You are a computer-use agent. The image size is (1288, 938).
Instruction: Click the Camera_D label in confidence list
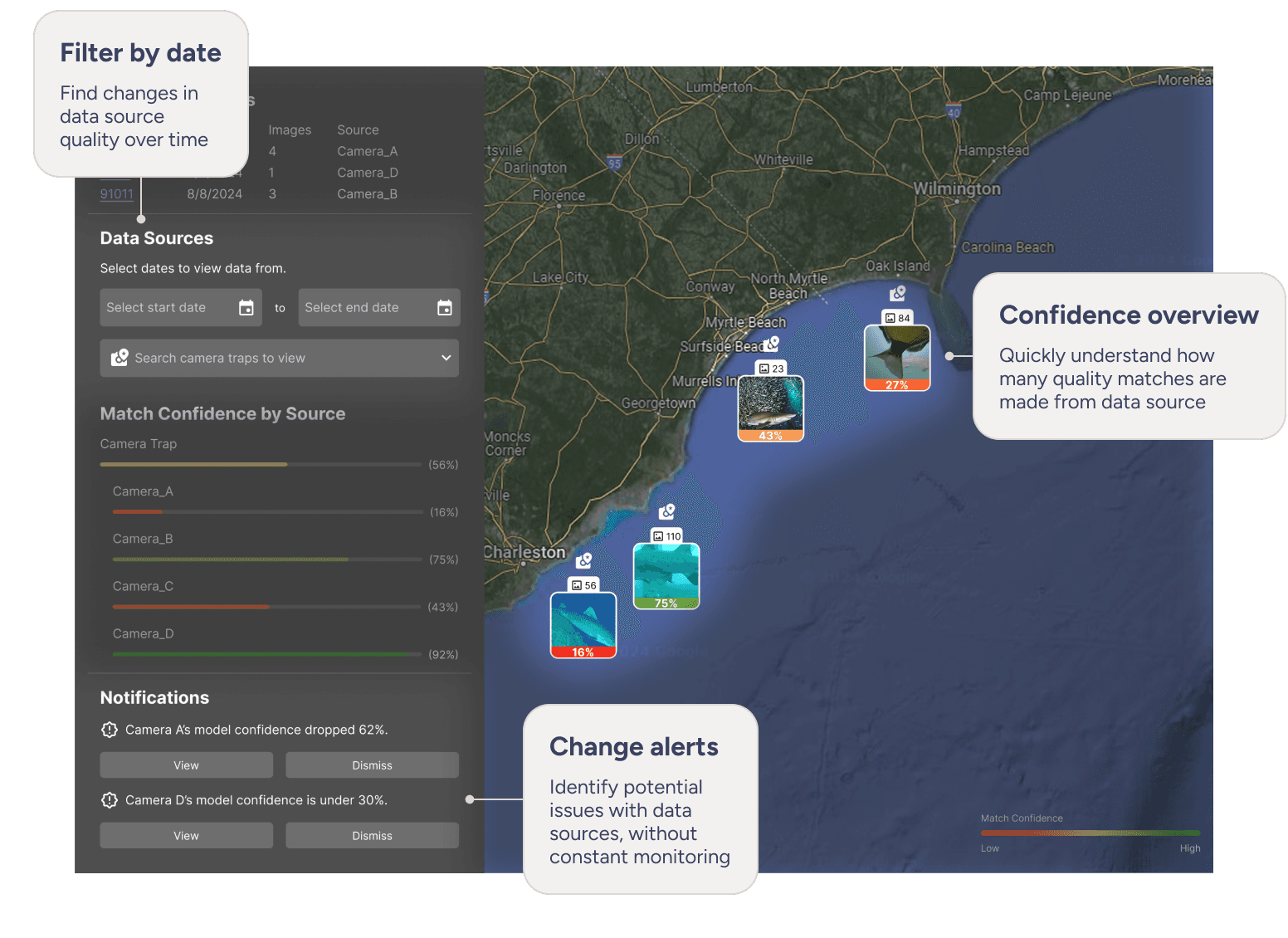click(144, 633)
